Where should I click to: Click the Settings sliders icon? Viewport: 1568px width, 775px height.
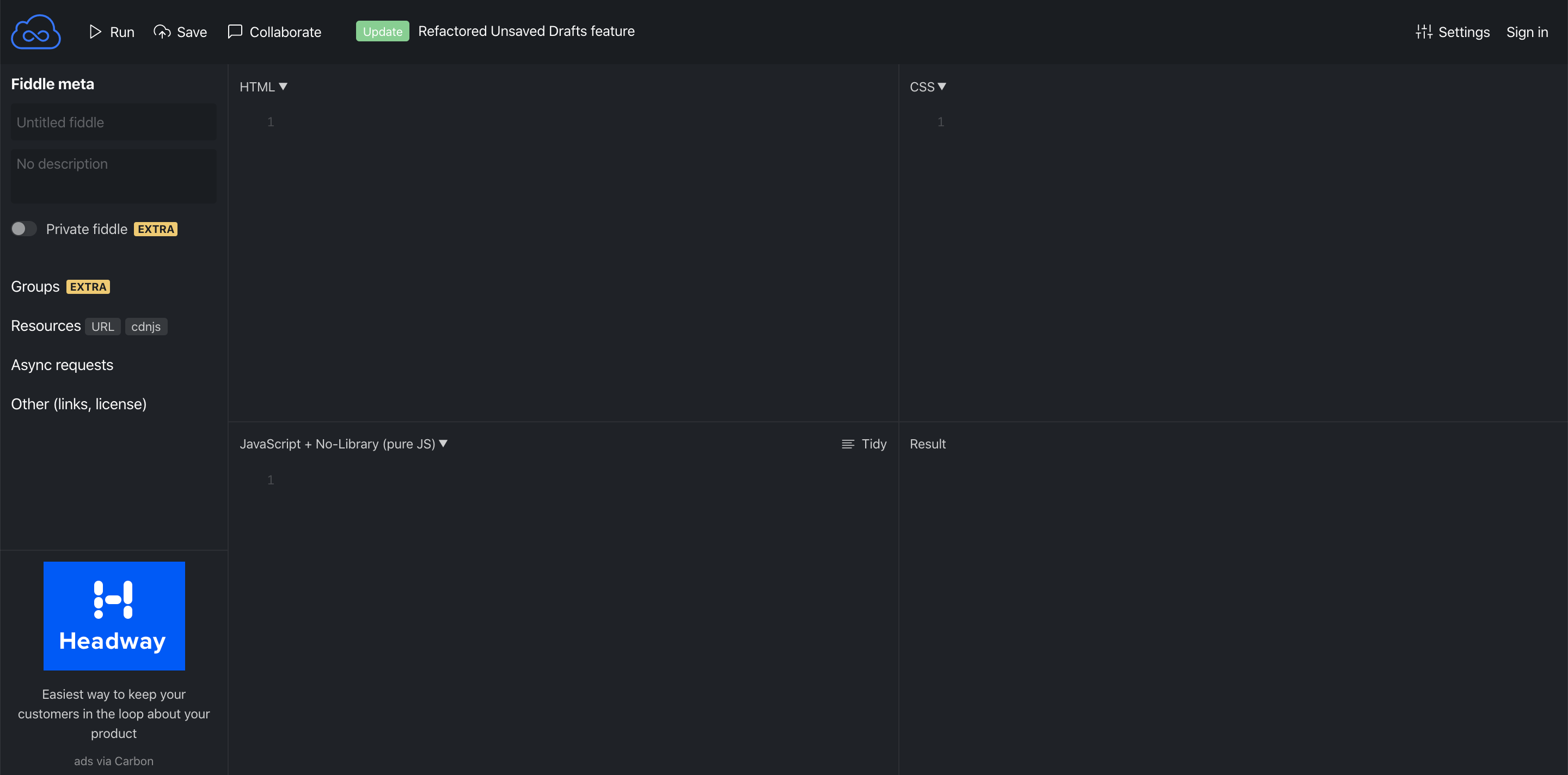pyautogui.click(x=1424, y=32)
